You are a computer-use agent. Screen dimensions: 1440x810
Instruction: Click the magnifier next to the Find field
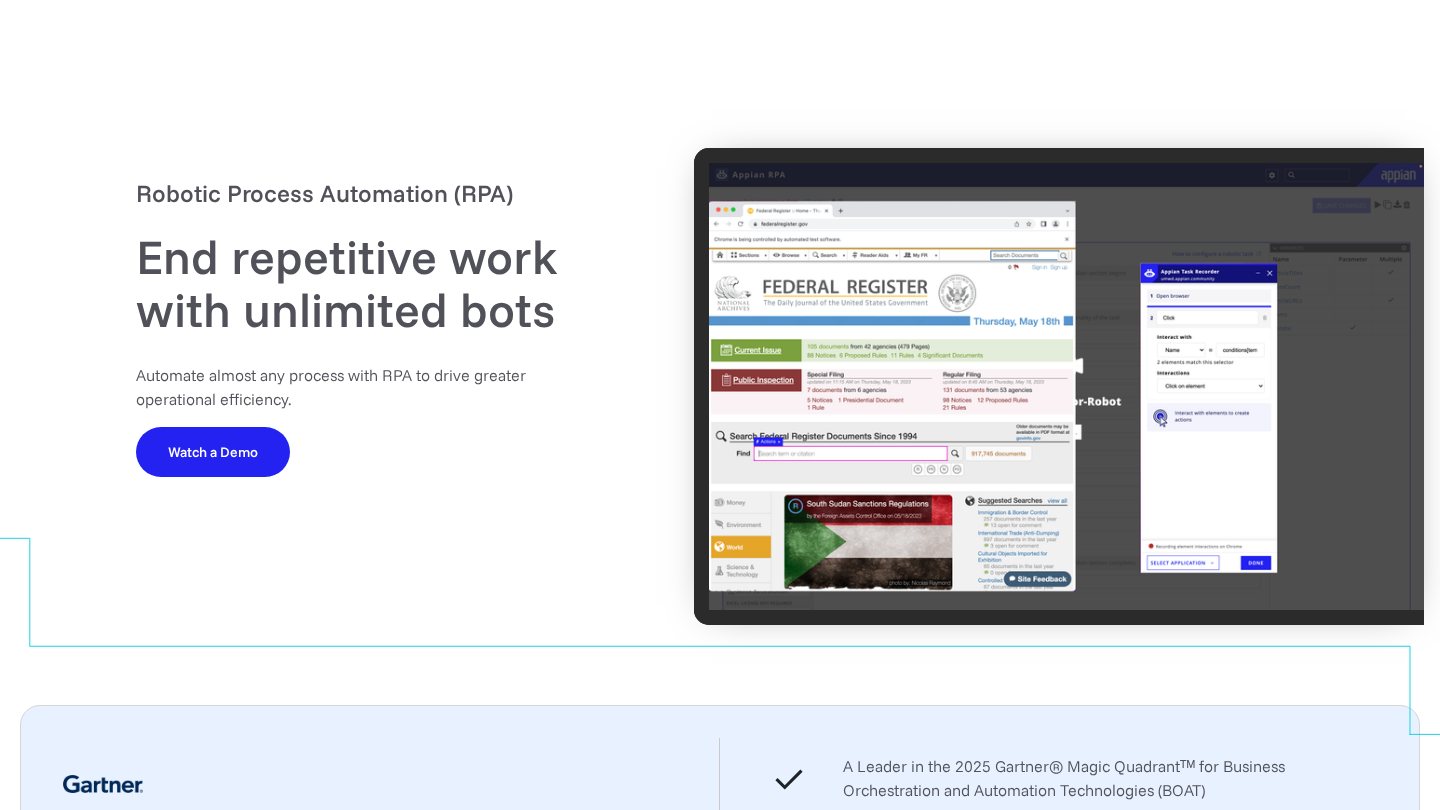click(x=955, y=453)
